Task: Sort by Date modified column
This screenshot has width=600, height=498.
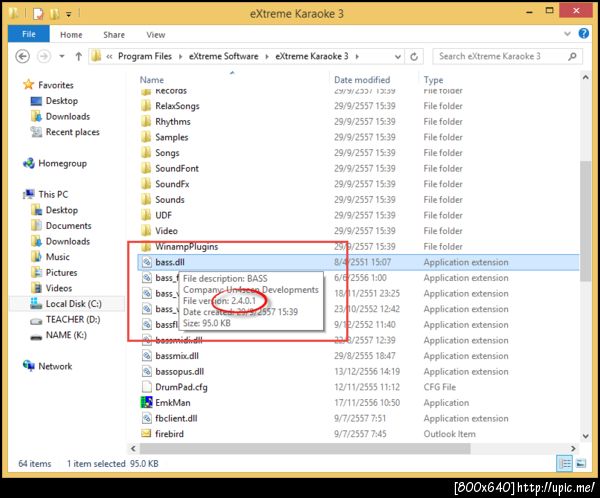Action: pos(362,80)
